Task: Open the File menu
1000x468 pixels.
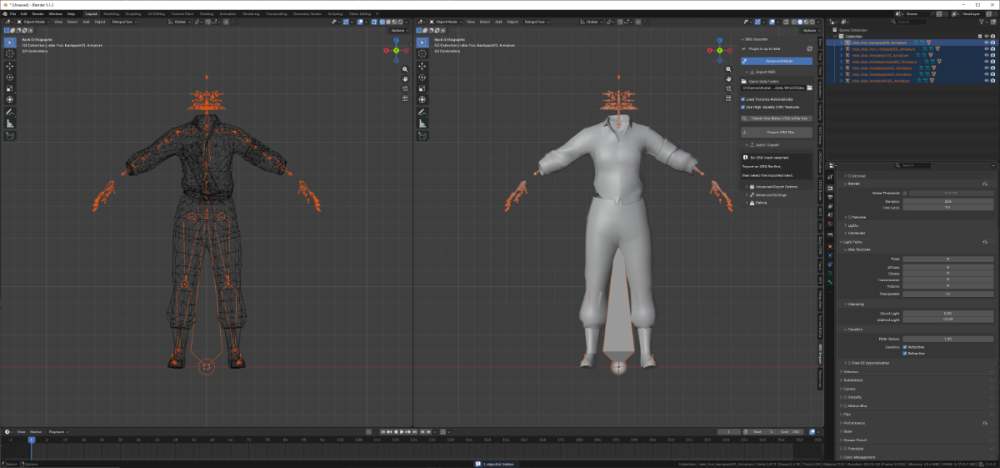Action: (13, 13)
